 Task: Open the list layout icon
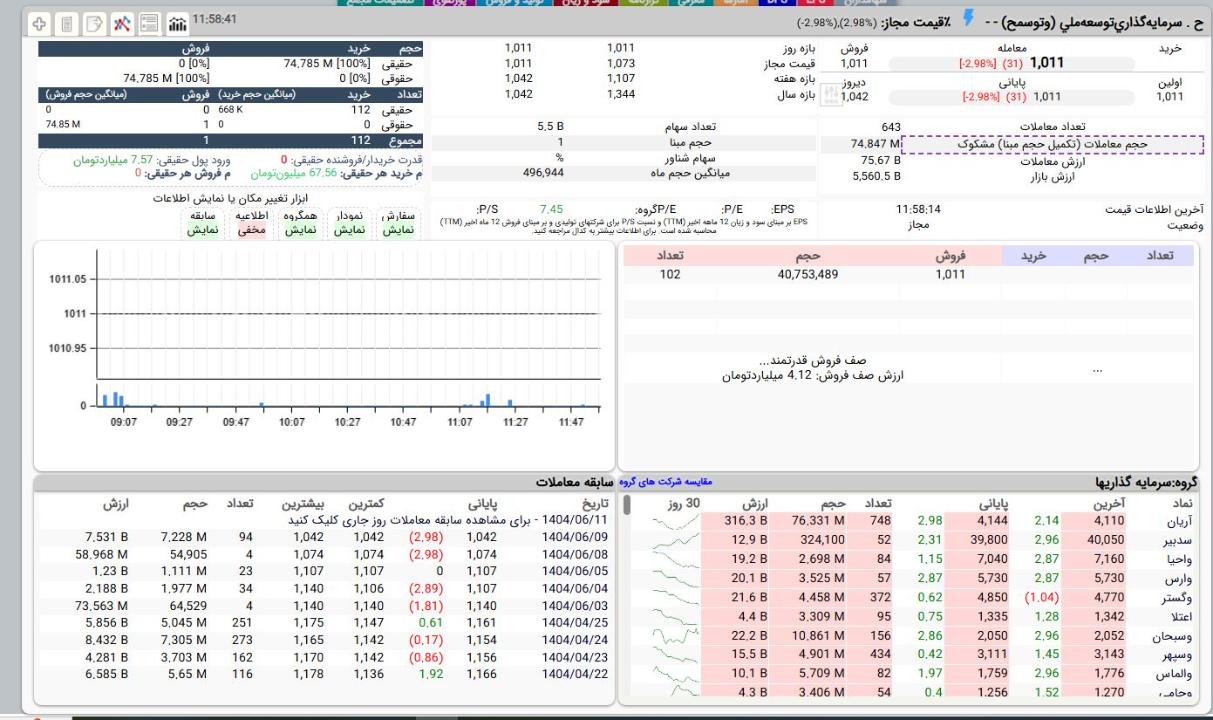click(x=149, y=22)
